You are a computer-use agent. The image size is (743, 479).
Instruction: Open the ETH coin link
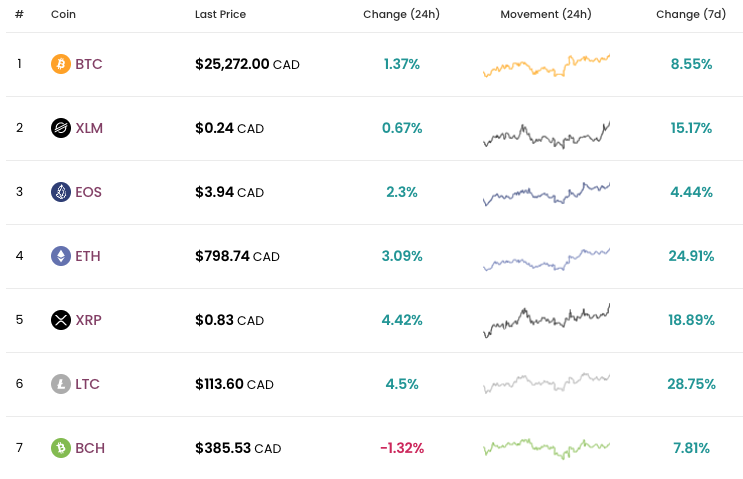click(x=88, y=256)
